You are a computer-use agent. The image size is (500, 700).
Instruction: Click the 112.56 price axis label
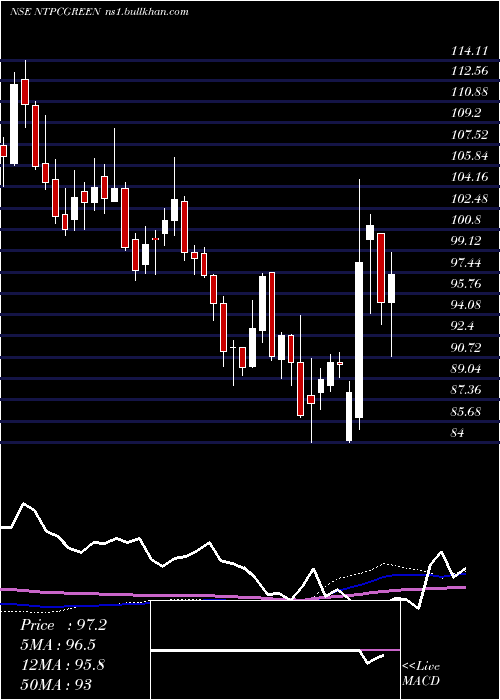469,71
